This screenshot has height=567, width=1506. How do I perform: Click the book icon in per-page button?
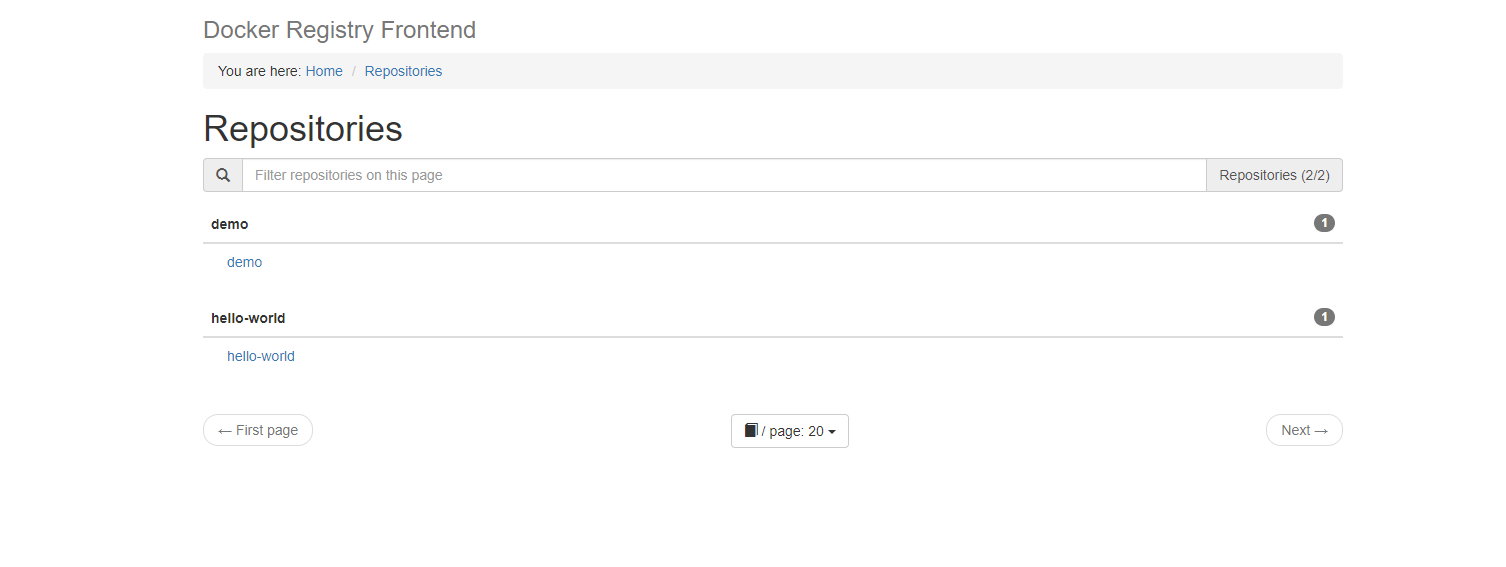[x=751, y=430]
